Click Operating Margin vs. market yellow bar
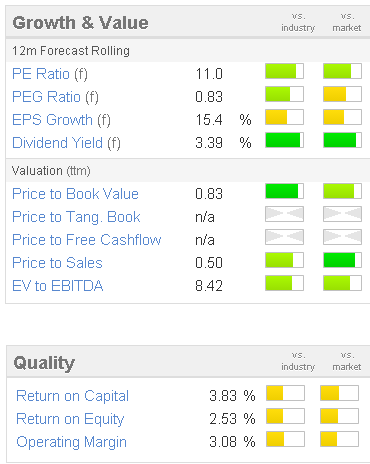 [340, 439]
